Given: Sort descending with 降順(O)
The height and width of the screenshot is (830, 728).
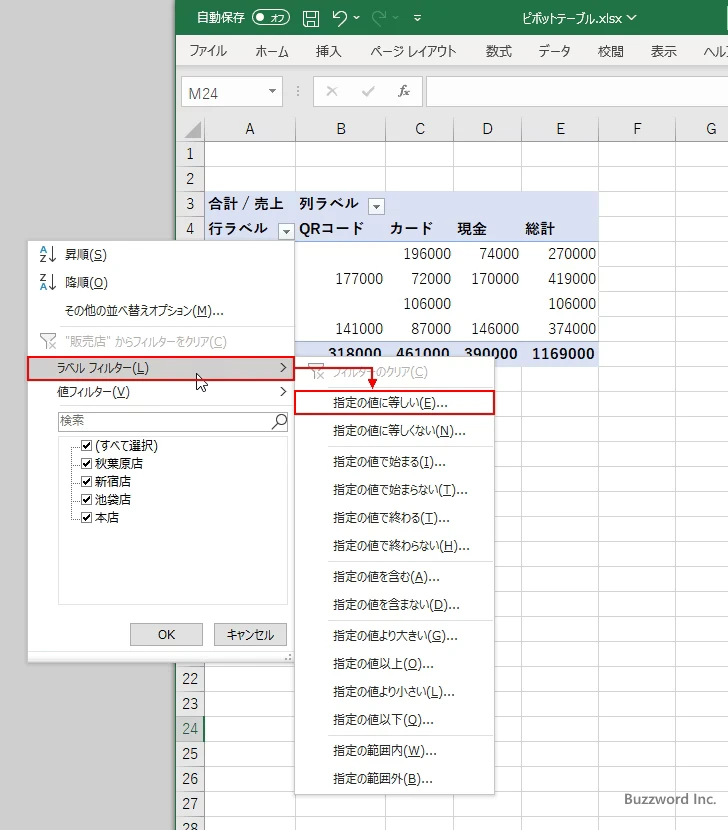Looking at the screenshot, I should coord(160,282).
